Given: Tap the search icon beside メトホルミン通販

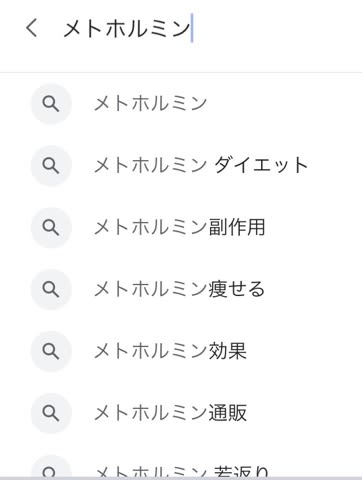Looking at the screenshot, I should pyautogui.click(x=51, y=413).
